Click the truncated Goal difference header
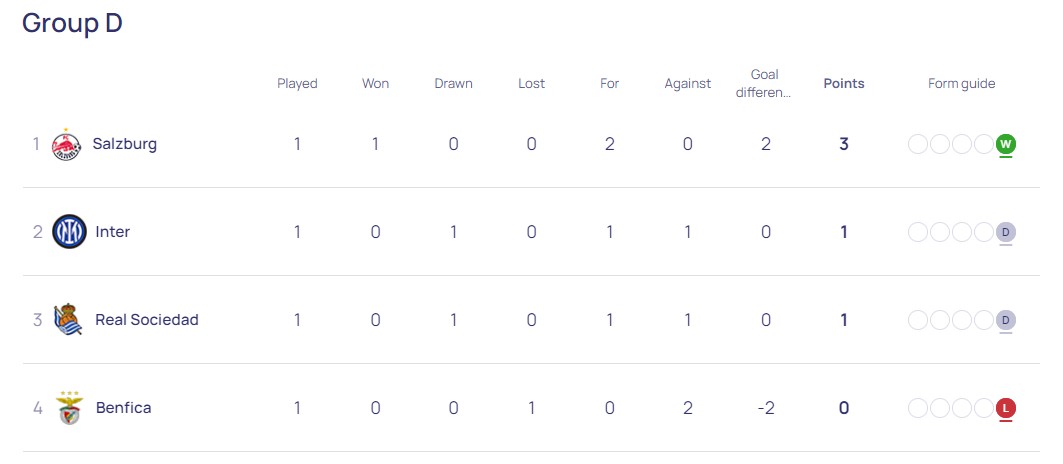Viewport: 1063px width, 464px height. tap(765, 83)
